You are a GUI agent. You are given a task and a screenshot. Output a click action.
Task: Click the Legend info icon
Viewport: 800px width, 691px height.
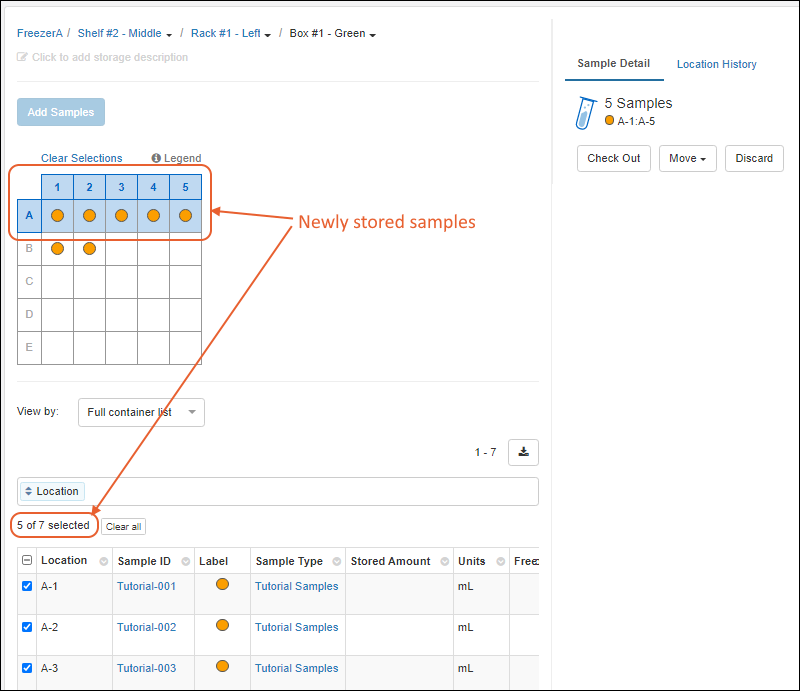[x=157, y=158]
